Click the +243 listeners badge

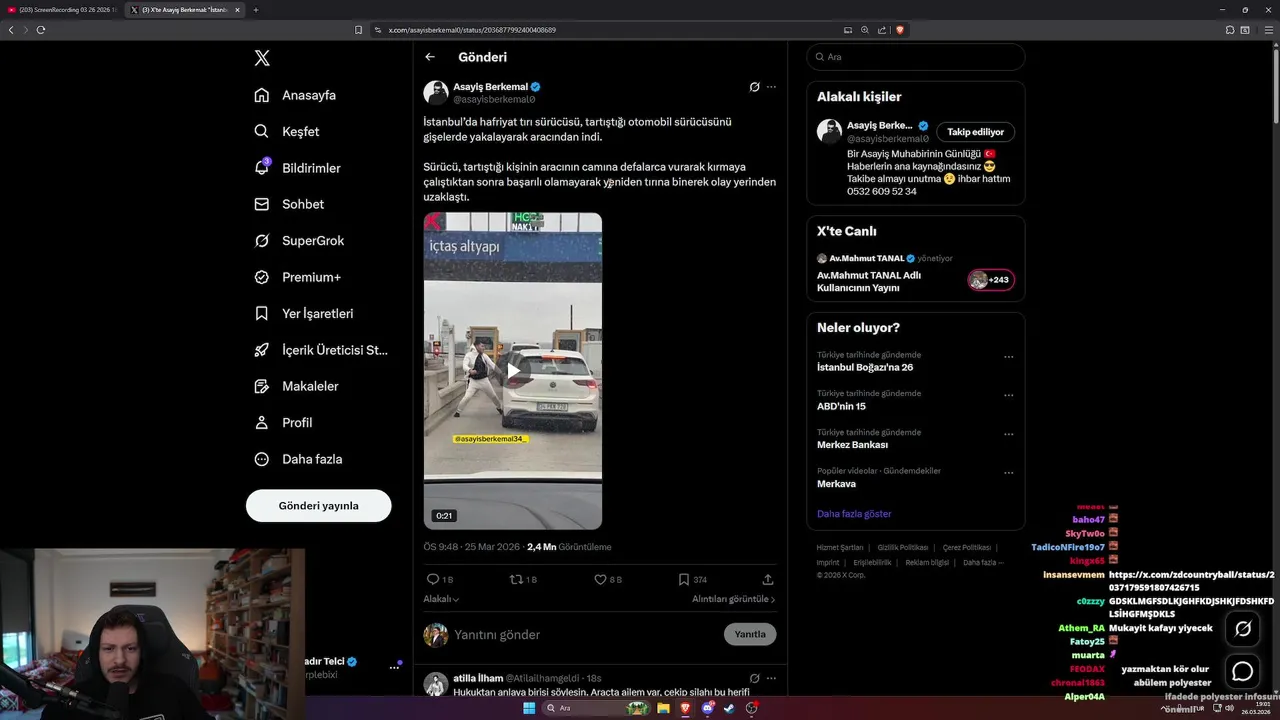pos(991,280)
